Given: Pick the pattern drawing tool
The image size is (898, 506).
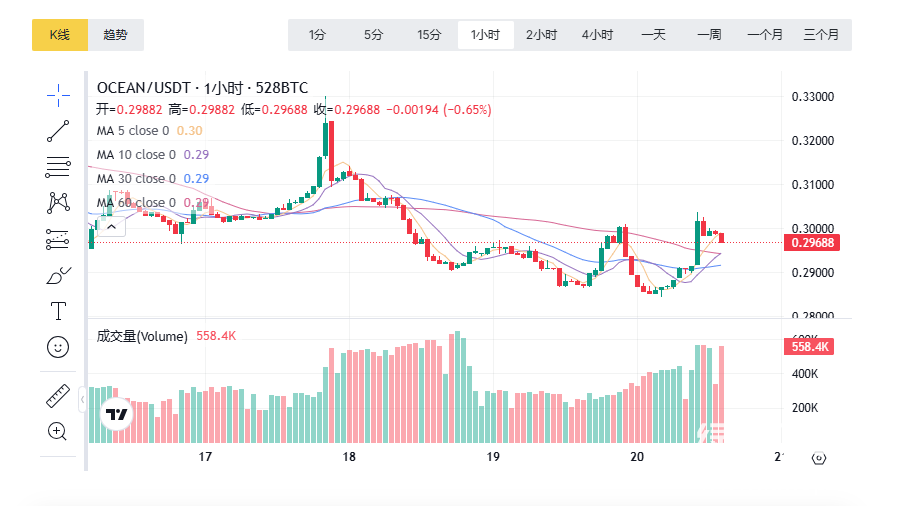Looking at the screenshot, I should (58, 202).
